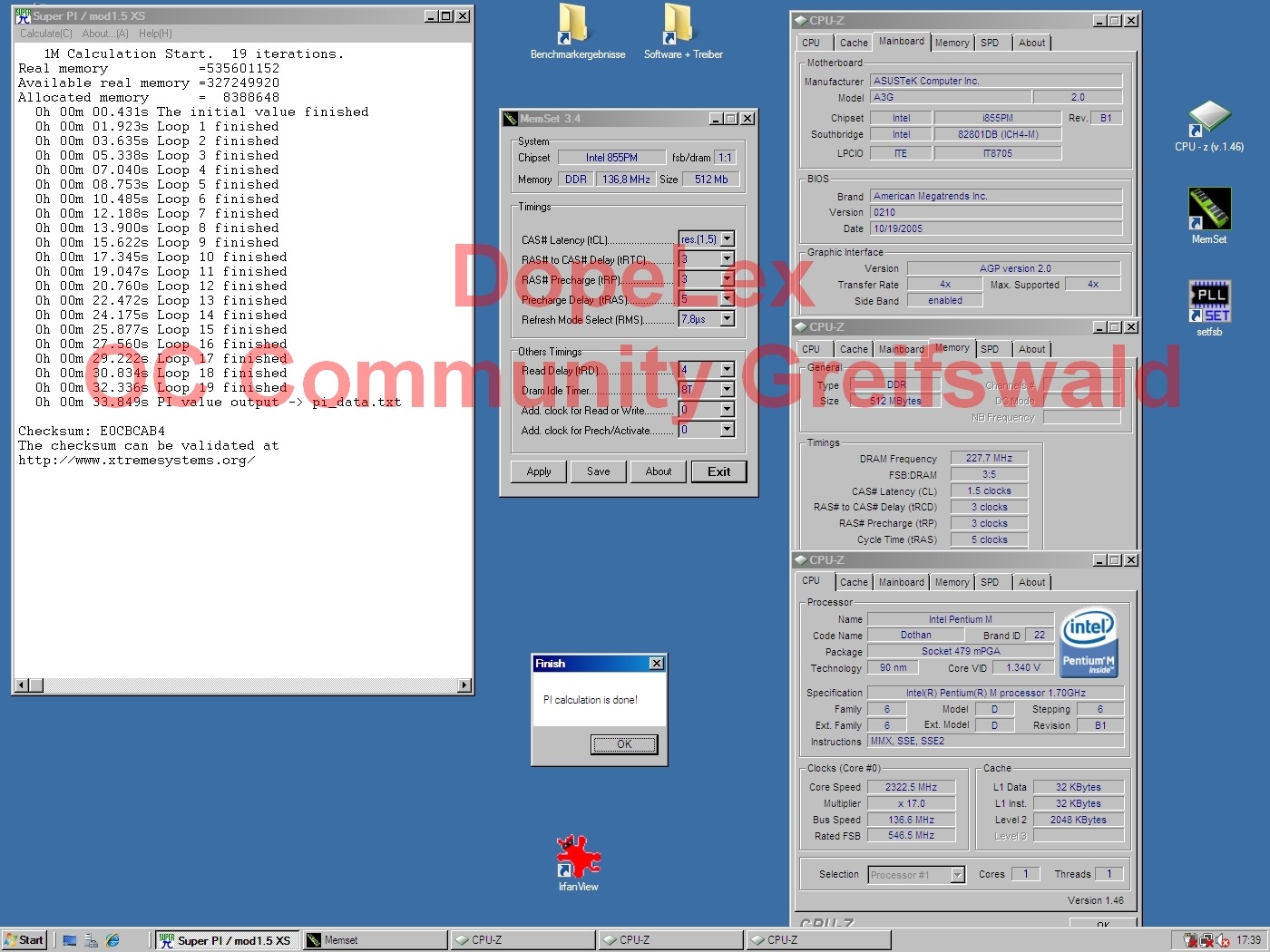Click Super PI horizontal scrollbar right arrow
This screenshot has height=952, width=1270.
(464, 685)
